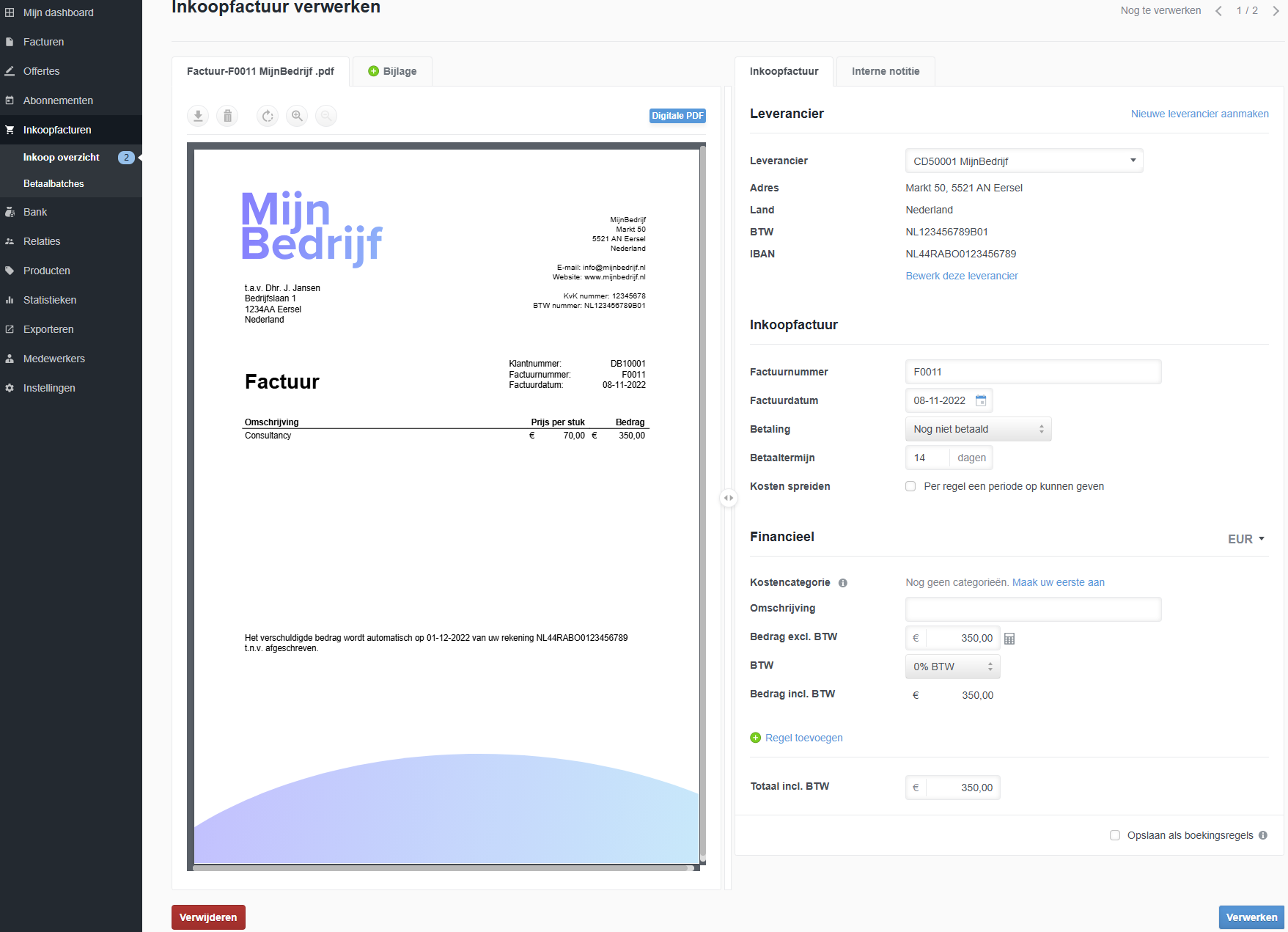
Task: Open the calendar picker for Factuurdatum
Action: point(981,400)
